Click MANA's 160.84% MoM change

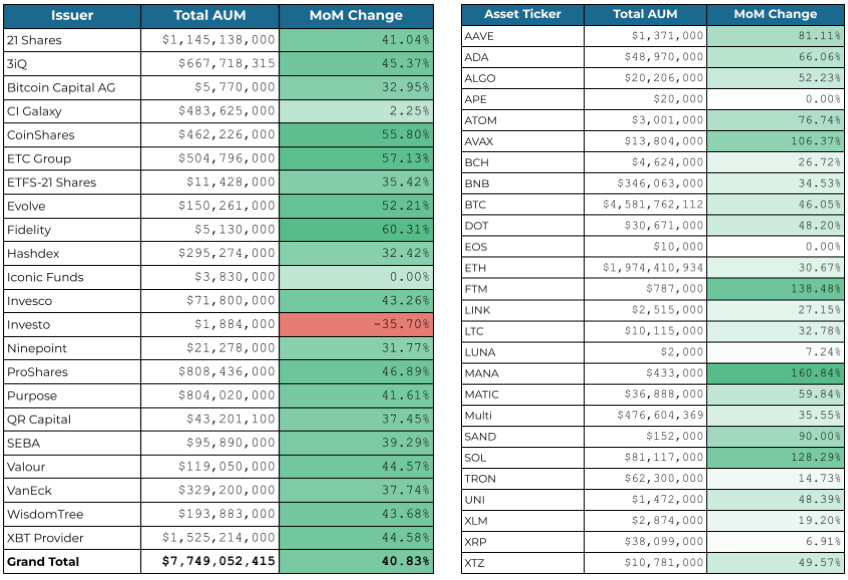coord(775,374)
